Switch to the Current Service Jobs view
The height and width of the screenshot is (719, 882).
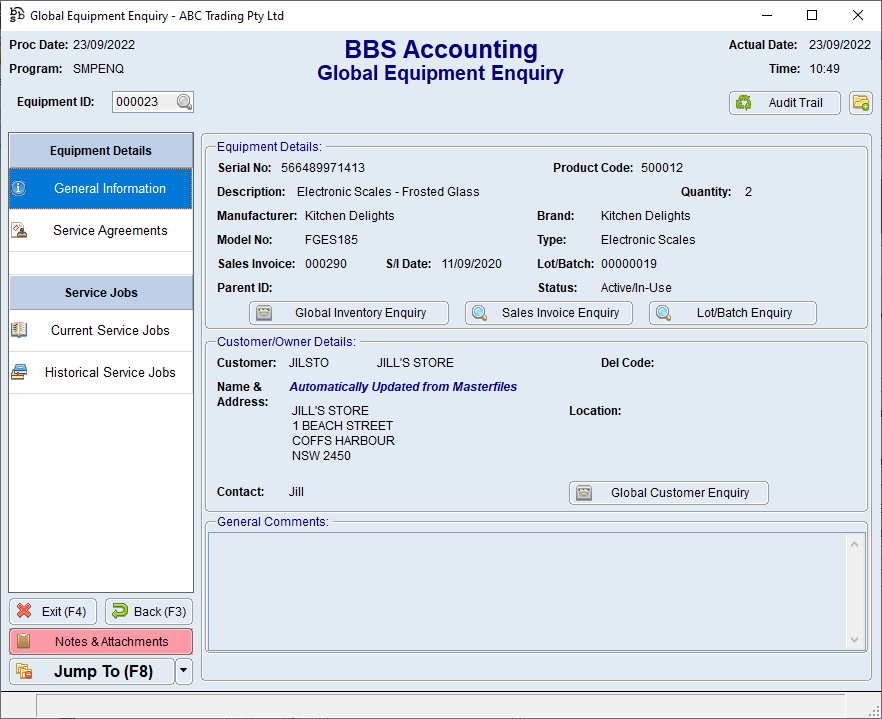(110, 330)
